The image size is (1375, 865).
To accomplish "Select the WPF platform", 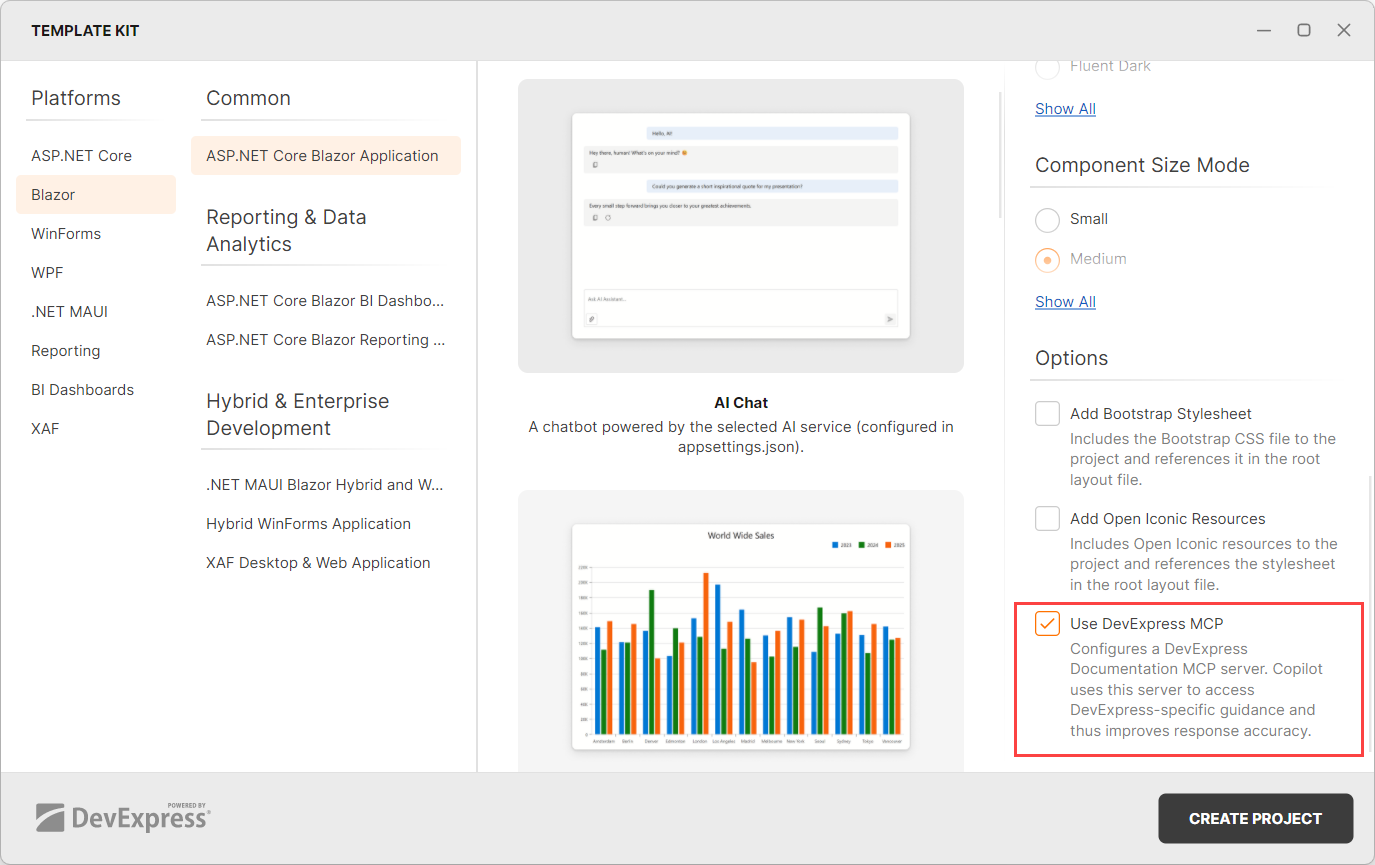I will pyautogui.click(x=46, y=272).
